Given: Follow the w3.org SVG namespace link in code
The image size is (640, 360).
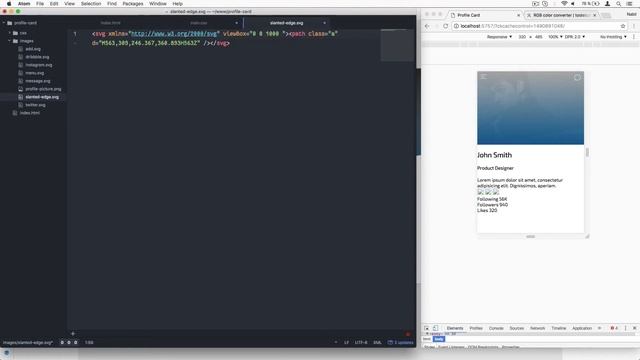Looking at the screenshot, I should (173, 33).
